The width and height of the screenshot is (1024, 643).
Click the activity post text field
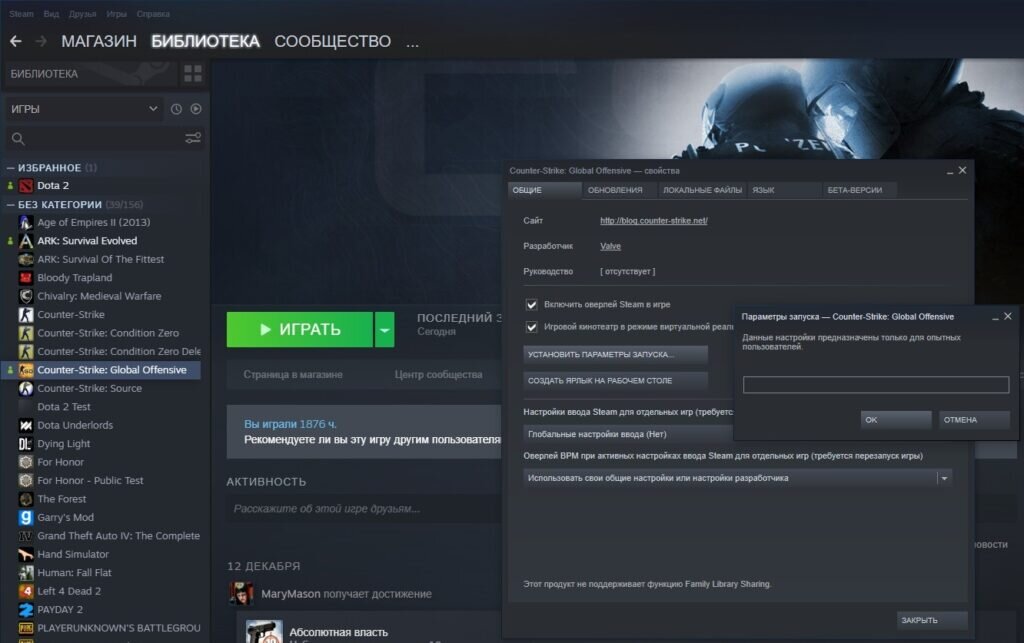click(366, 509)
